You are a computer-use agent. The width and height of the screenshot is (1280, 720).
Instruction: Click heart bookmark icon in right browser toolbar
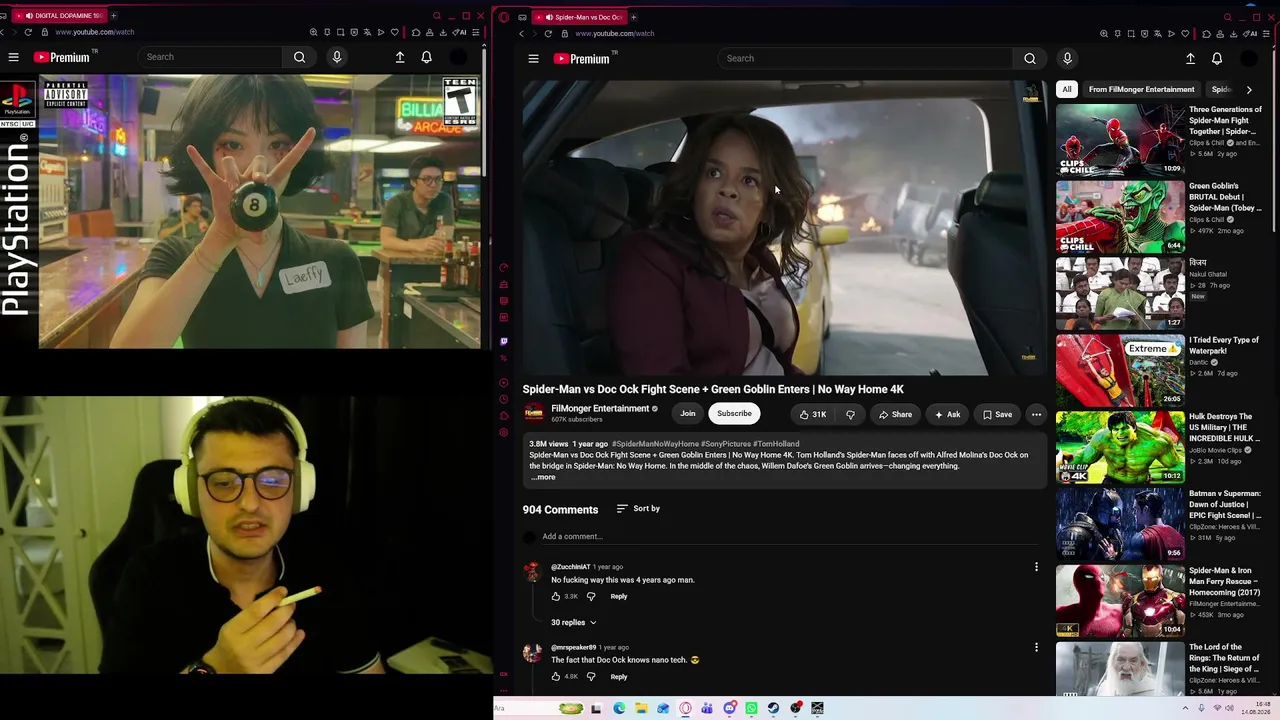1185,33
